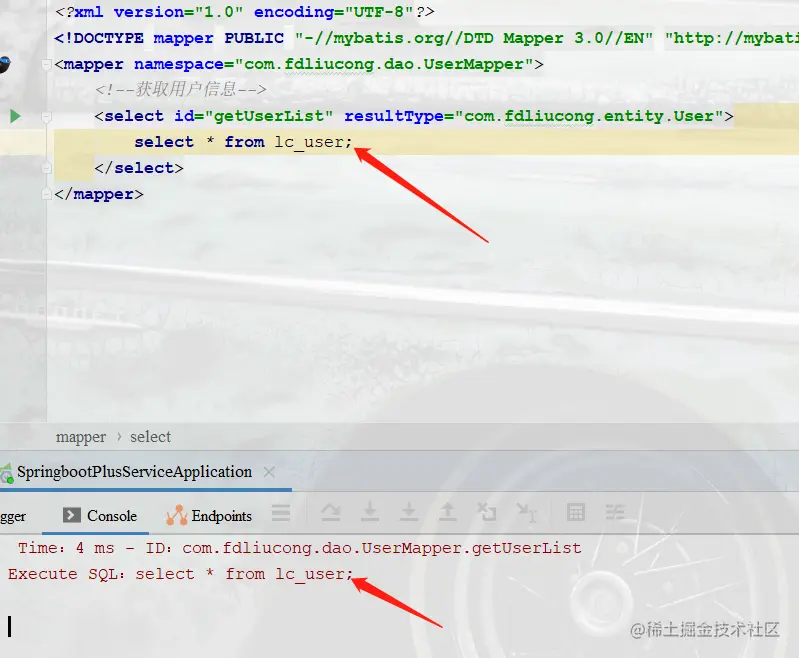Image resolution: width=799 pixels, height=658 pixels.
Task: Select the mapper breadcrumb
Action: coord(81,437)
